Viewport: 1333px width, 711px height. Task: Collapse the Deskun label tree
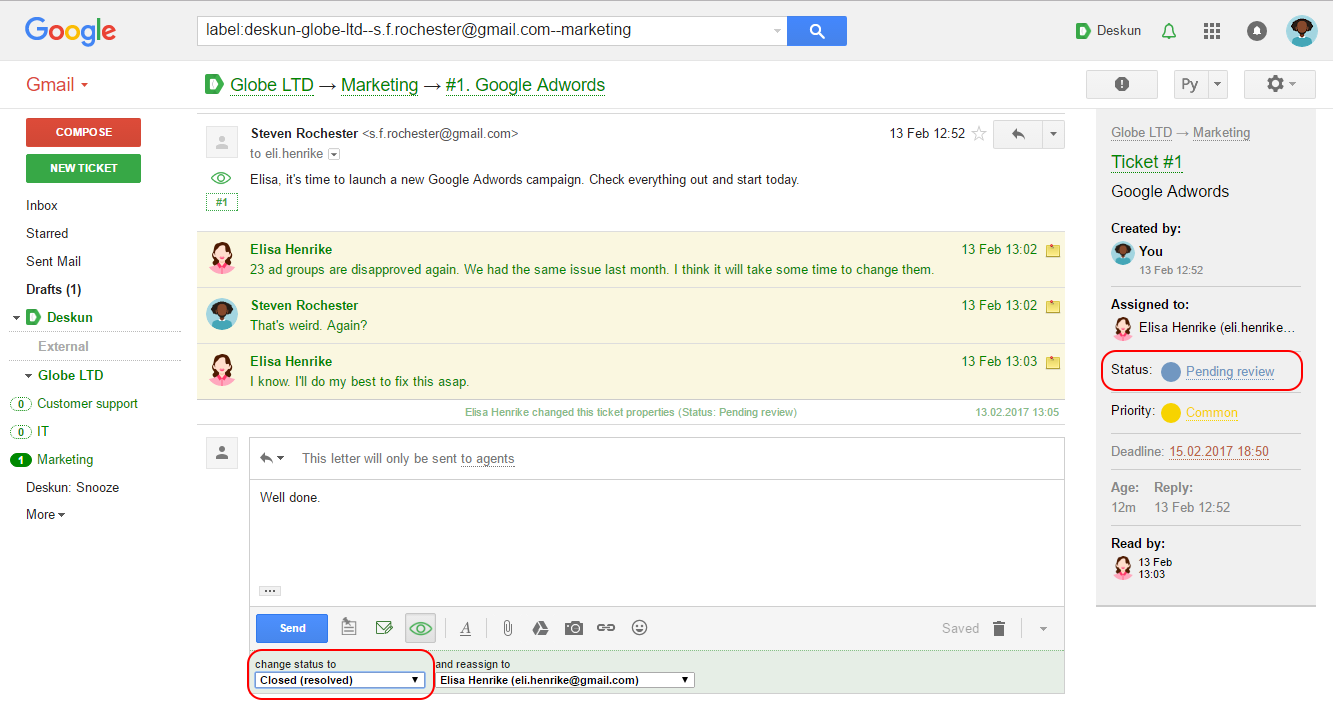pyautogui.click(x=16, y=318)
